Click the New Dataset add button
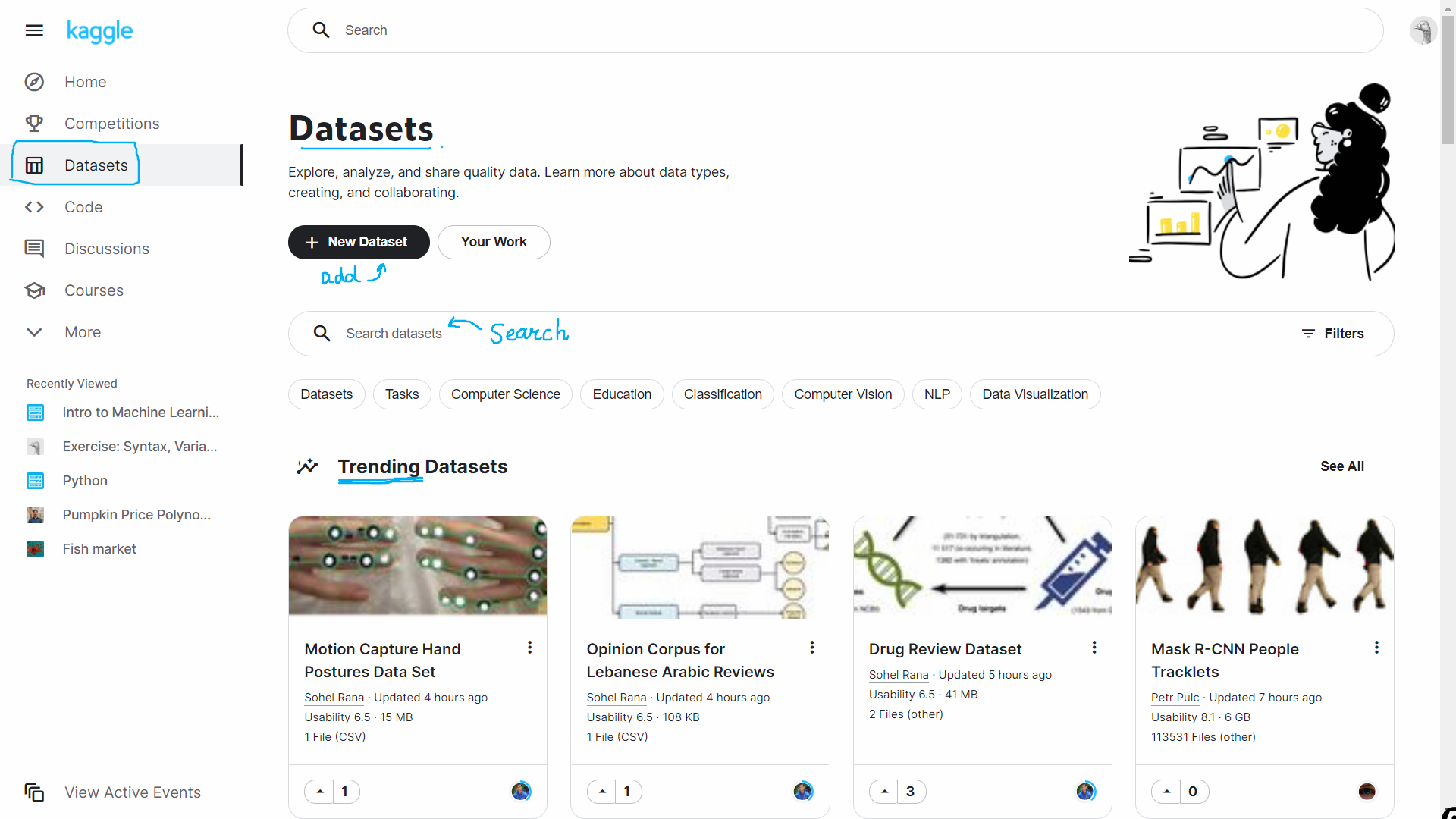 pos(358,241)
